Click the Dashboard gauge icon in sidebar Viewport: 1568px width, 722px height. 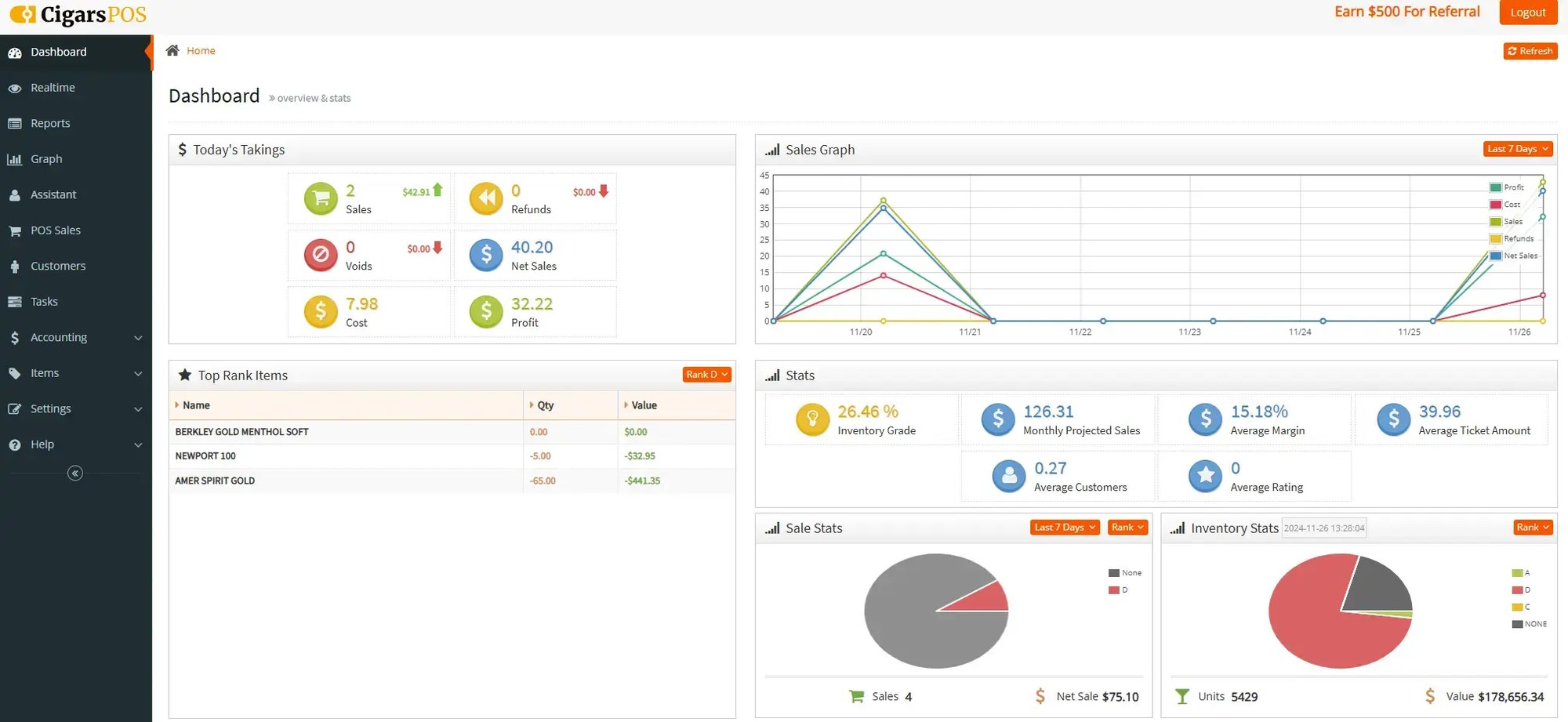coord(14,53)
